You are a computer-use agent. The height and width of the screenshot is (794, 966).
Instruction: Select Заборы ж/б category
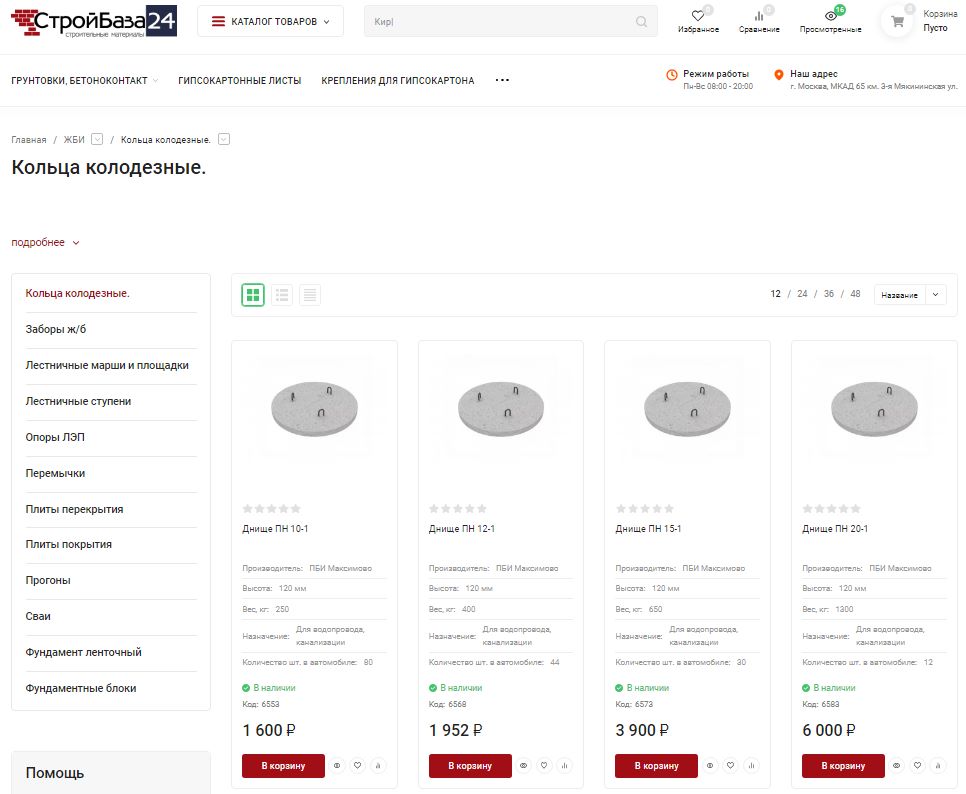pos(55,330)
